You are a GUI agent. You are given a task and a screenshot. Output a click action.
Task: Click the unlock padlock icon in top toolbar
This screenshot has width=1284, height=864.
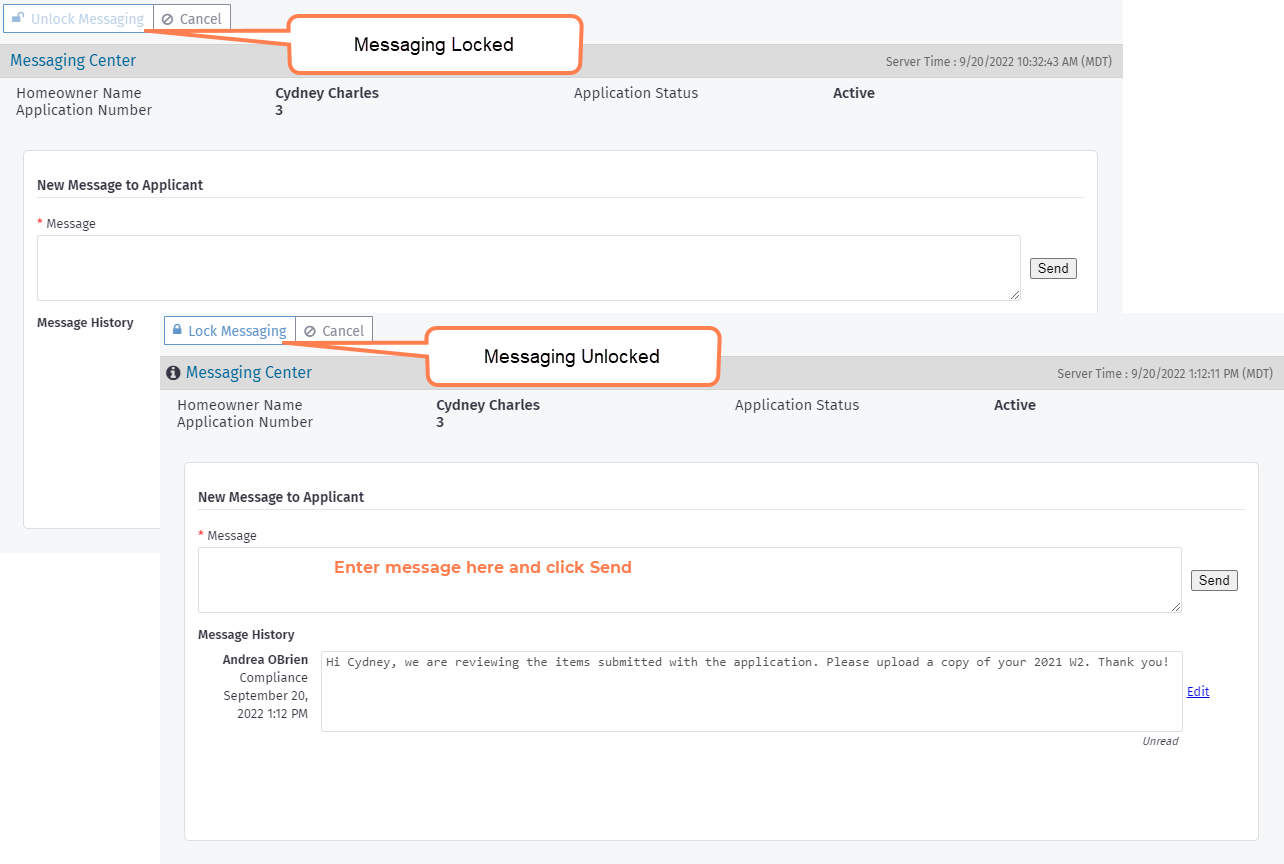pos(18,18)
